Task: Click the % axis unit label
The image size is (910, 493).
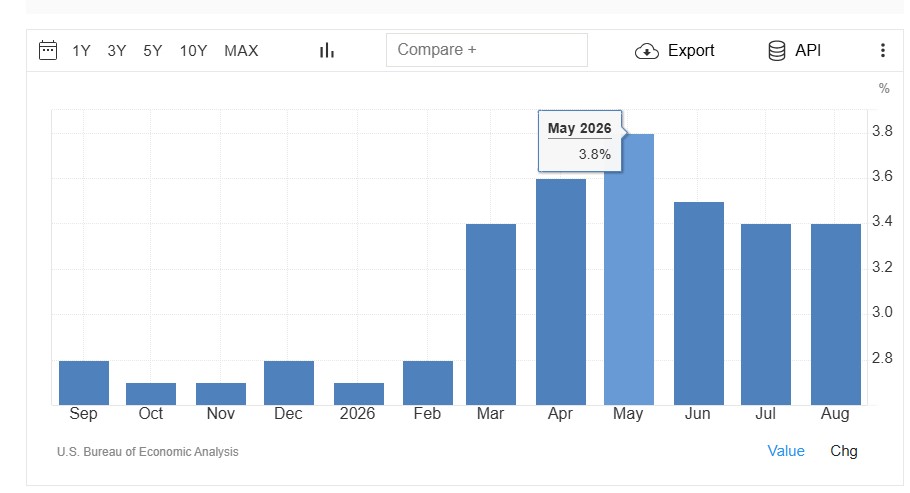Action: [884, 89]
